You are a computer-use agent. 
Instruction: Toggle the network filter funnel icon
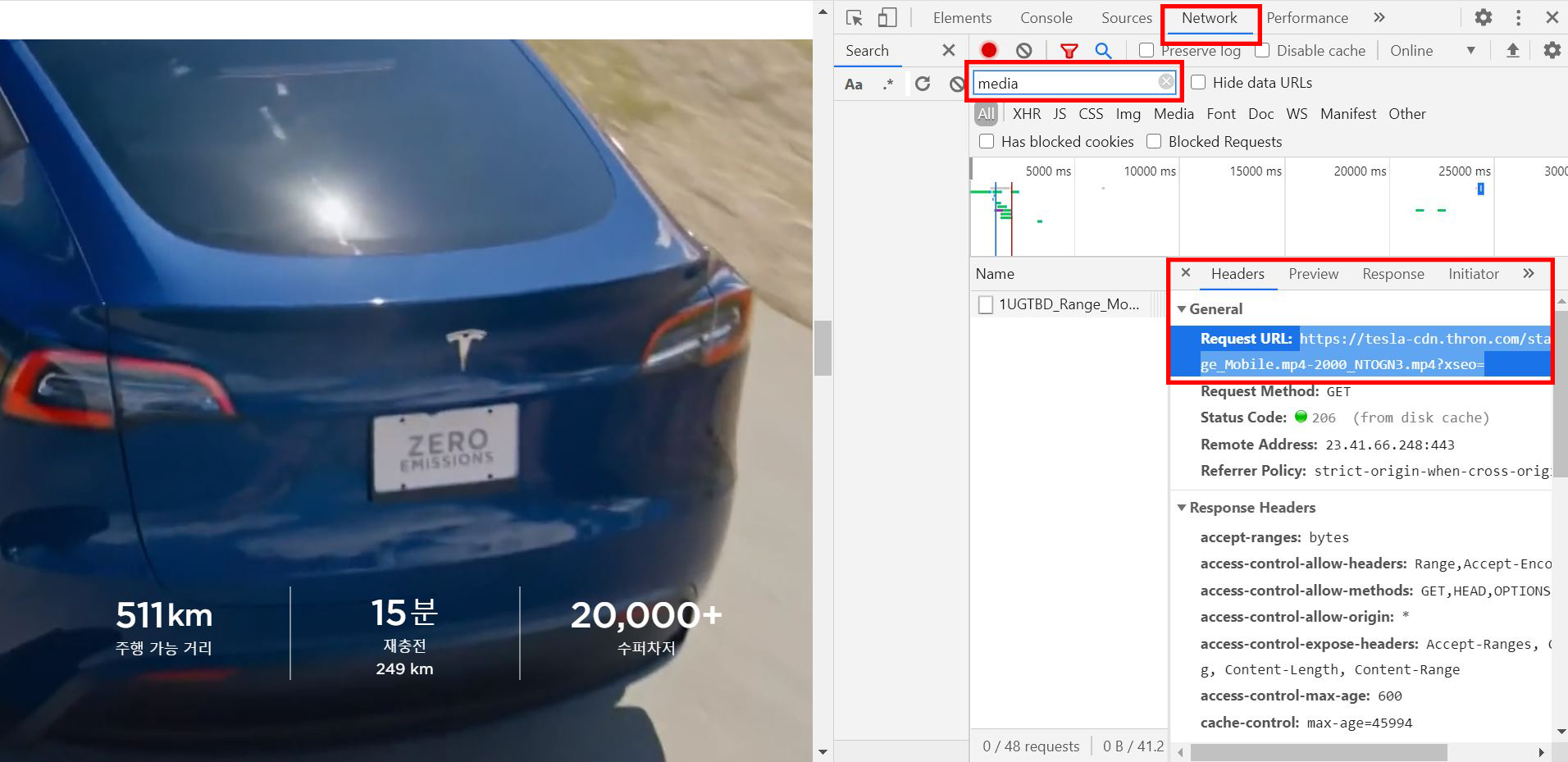[x=1069, y=51]
